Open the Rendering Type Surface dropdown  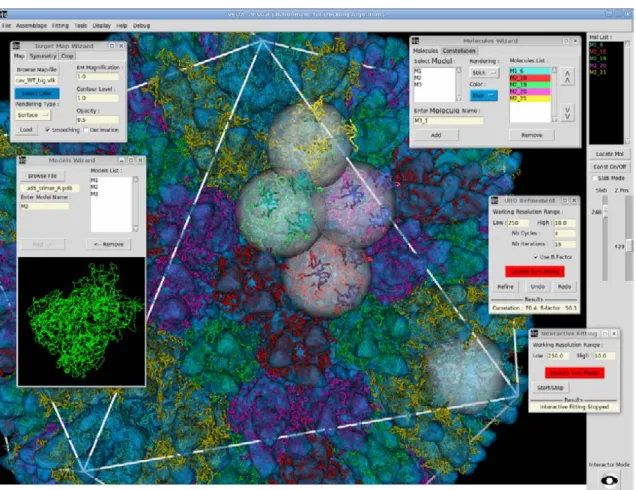(x=32, y=115)
